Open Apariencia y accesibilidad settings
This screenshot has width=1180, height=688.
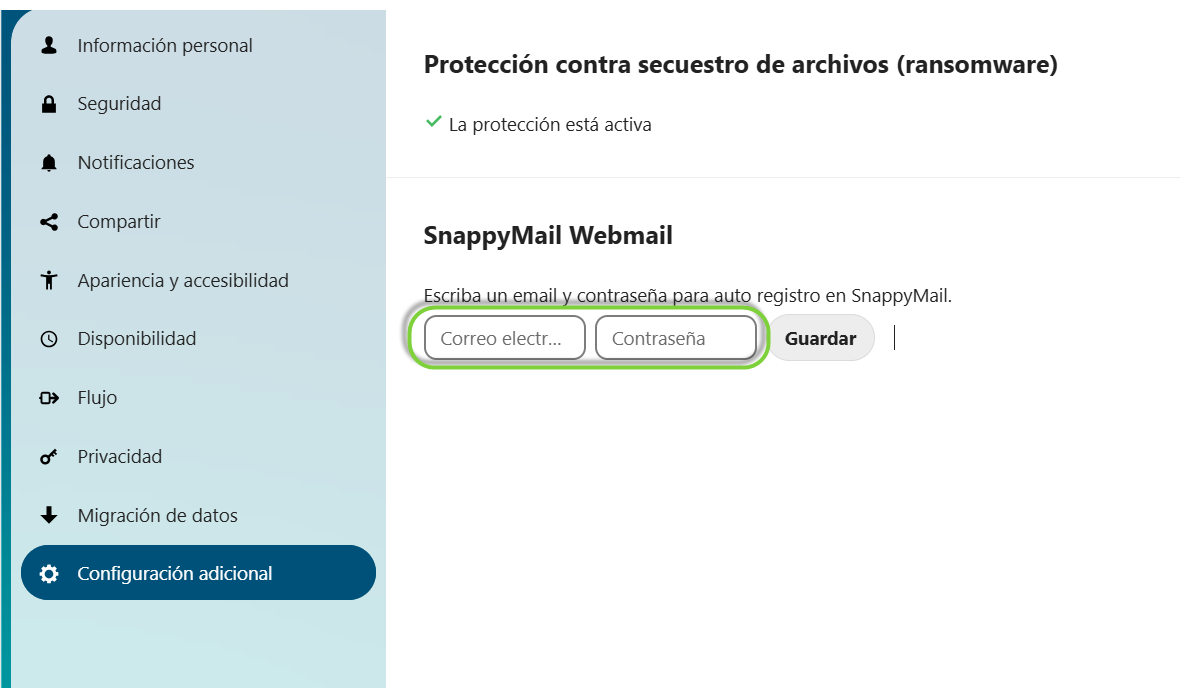[x=183, y=281]
